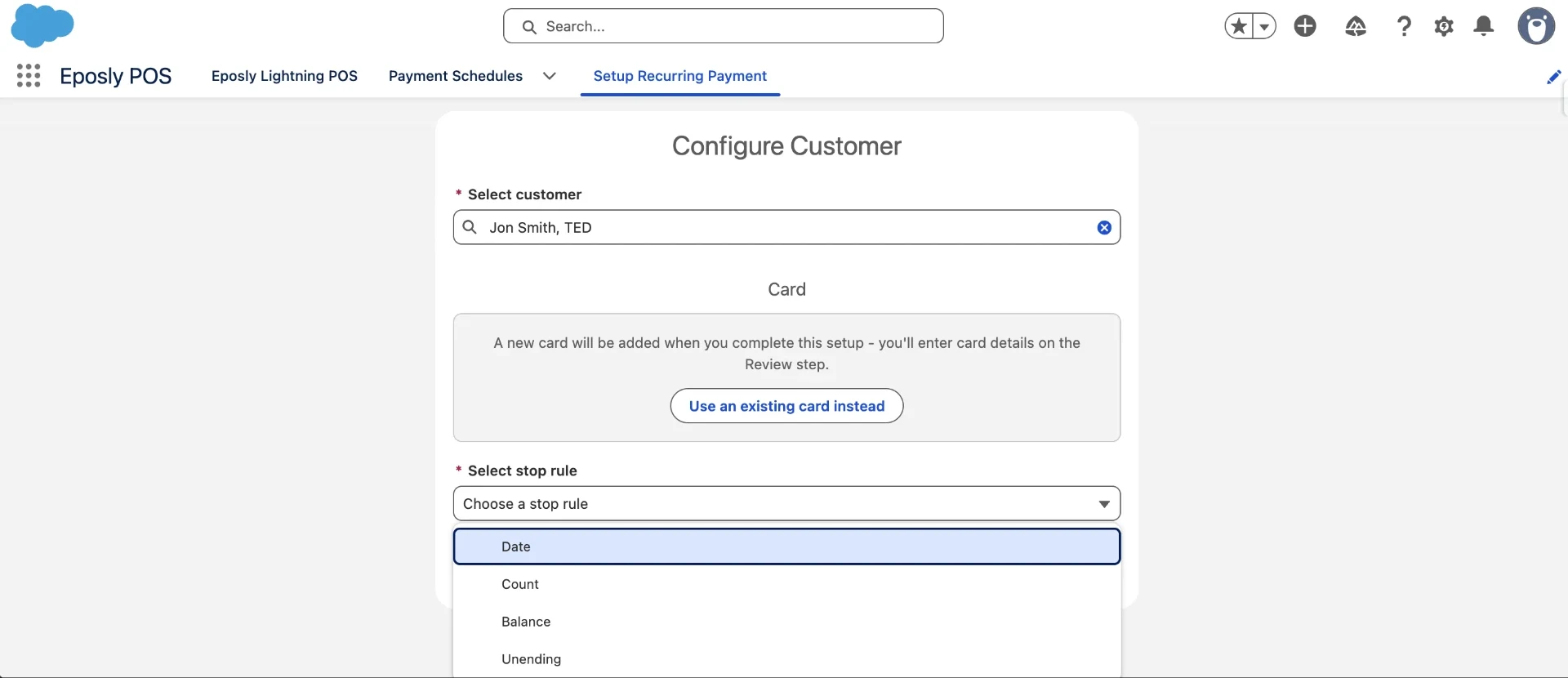Image resolution: width=1568 pixels, height=678 pixels.
Task: Select the Unending stop rule option
Action: tap(786, 659)
